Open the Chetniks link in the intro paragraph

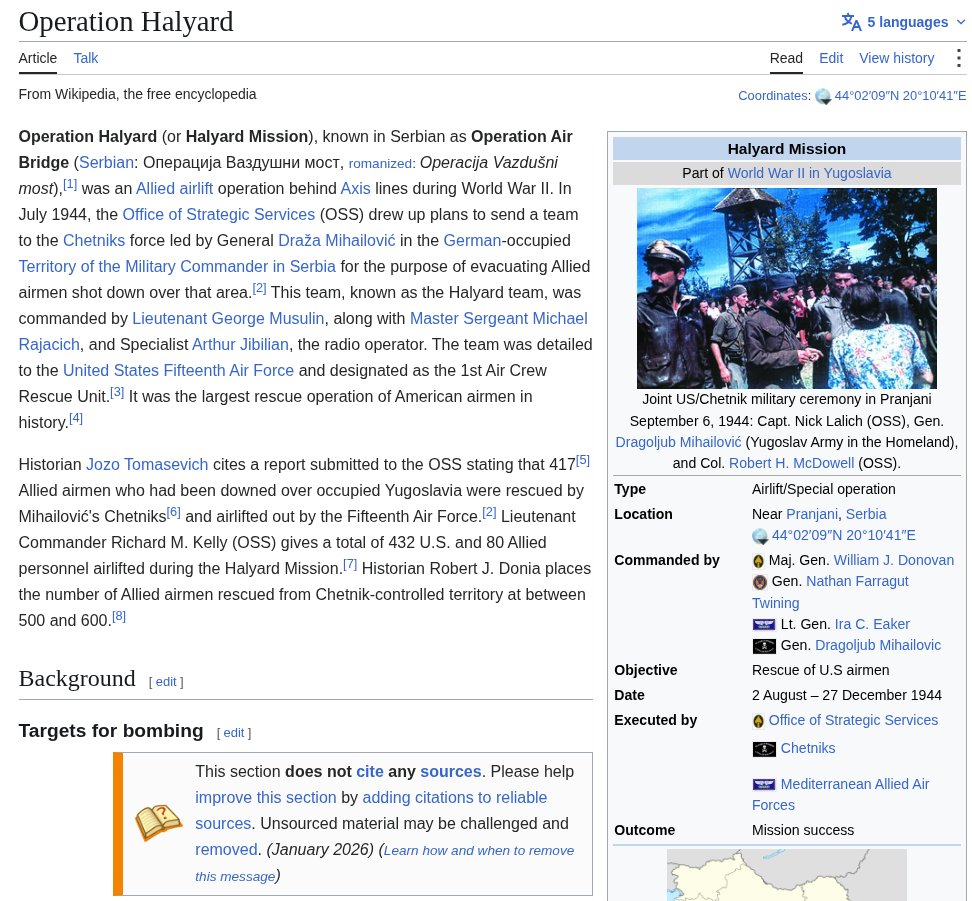tap(94, 241)
